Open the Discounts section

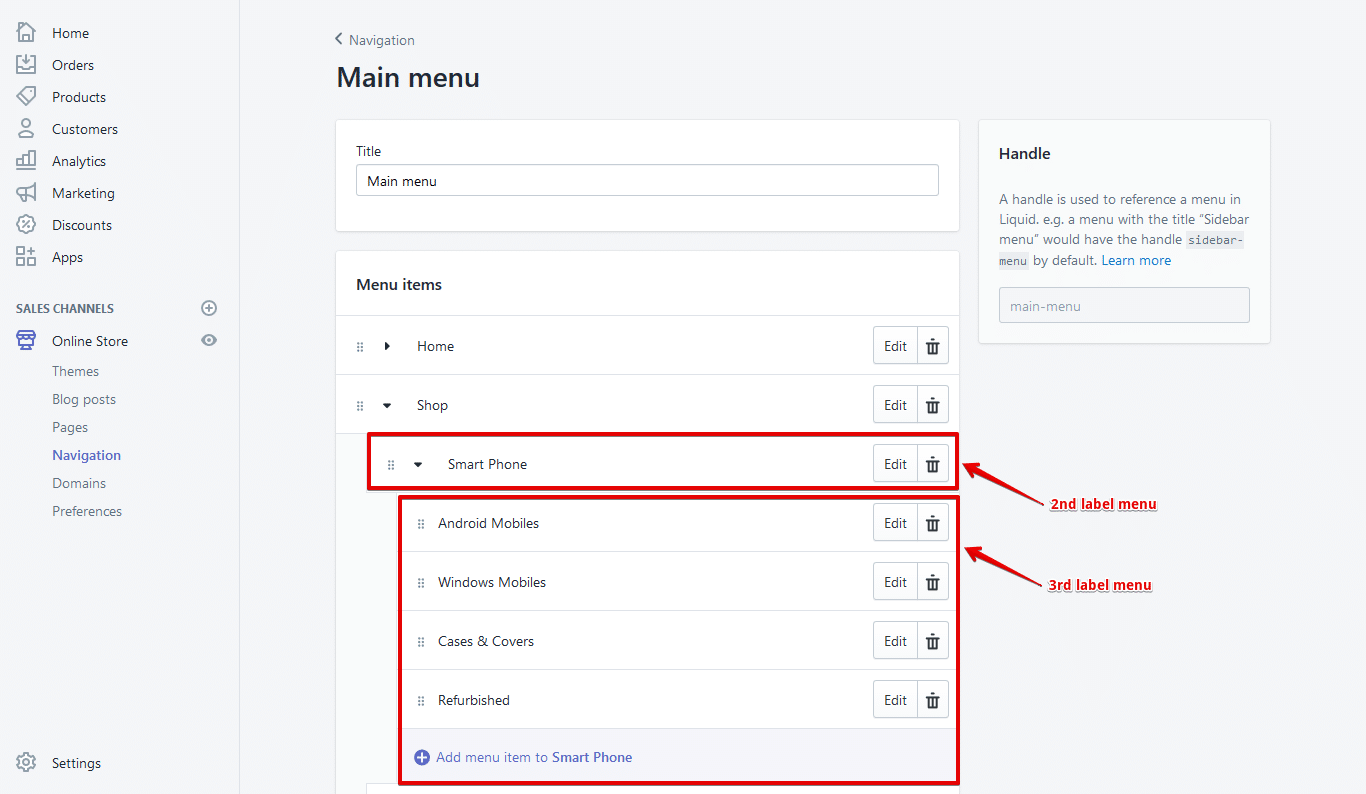[x=79, y=224]
